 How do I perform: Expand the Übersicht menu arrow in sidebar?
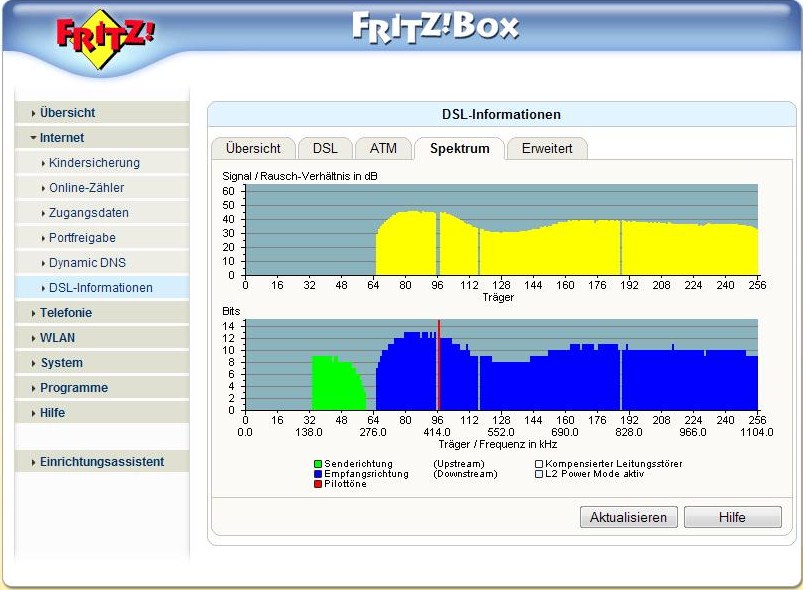[x=33, y=113]
